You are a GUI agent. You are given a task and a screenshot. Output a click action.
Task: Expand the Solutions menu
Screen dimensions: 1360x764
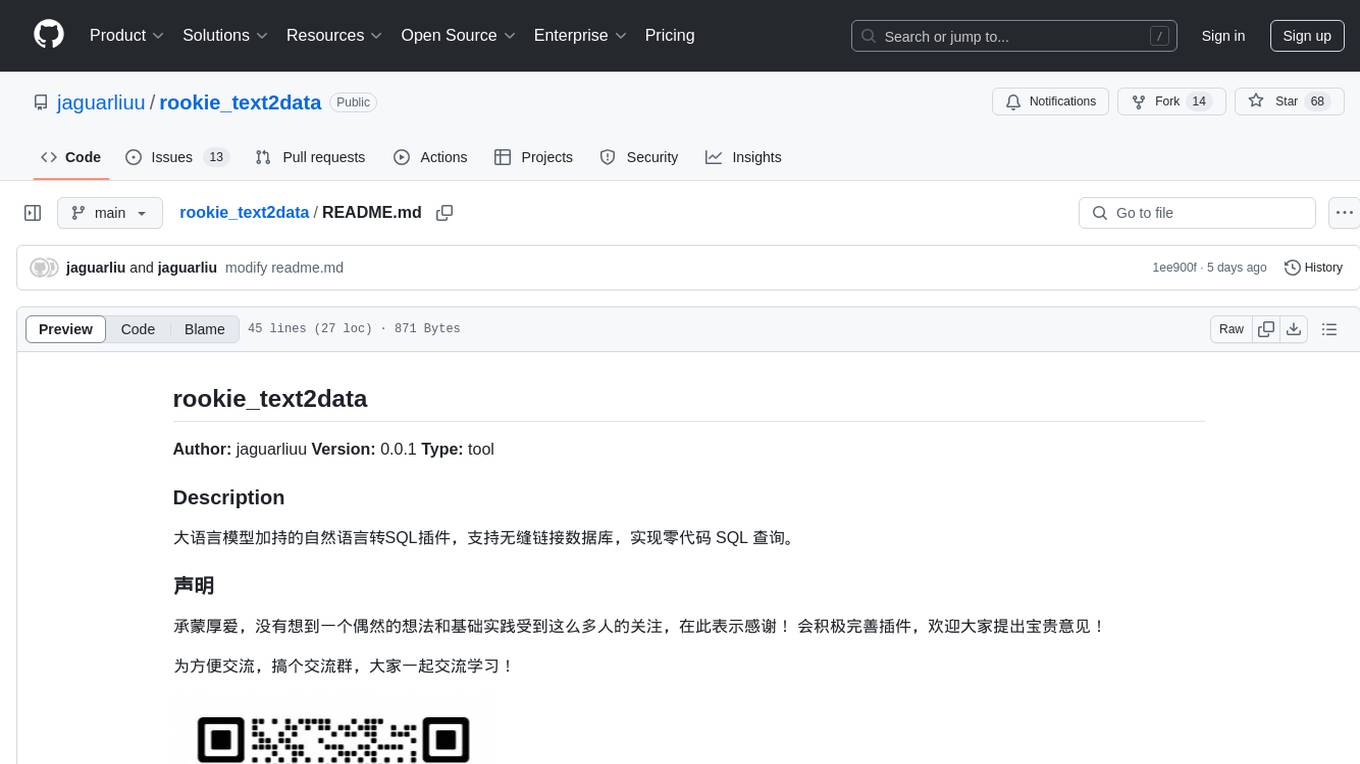point(225,35)
